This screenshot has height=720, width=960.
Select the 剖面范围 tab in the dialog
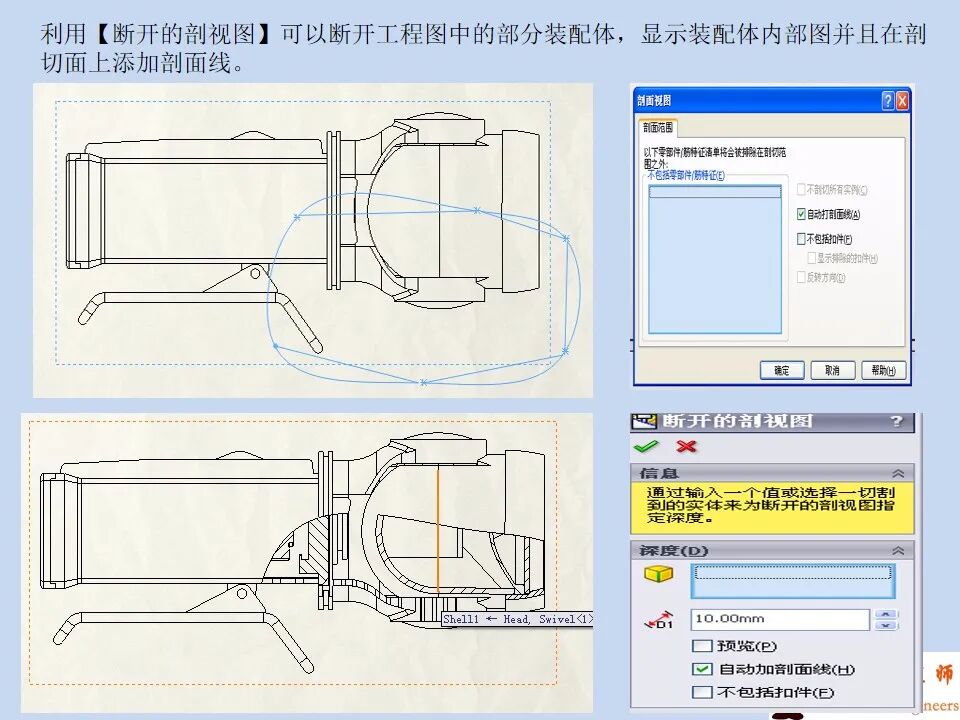click(658, 126)
